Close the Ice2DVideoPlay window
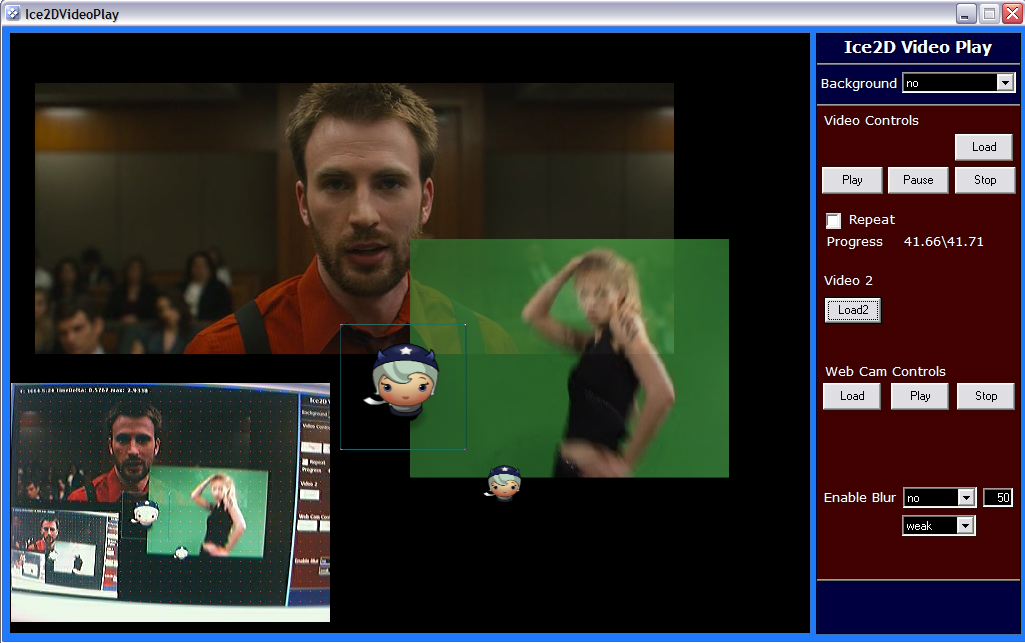 (x=1013, y=14)
